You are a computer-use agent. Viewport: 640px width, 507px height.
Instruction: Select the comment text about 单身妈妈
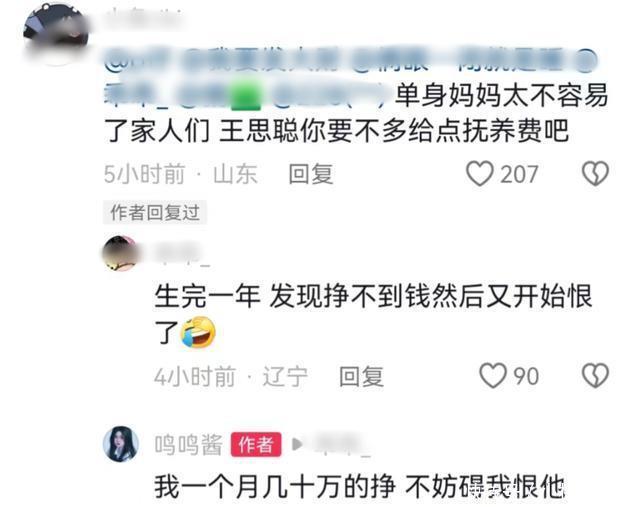[356, 113]
